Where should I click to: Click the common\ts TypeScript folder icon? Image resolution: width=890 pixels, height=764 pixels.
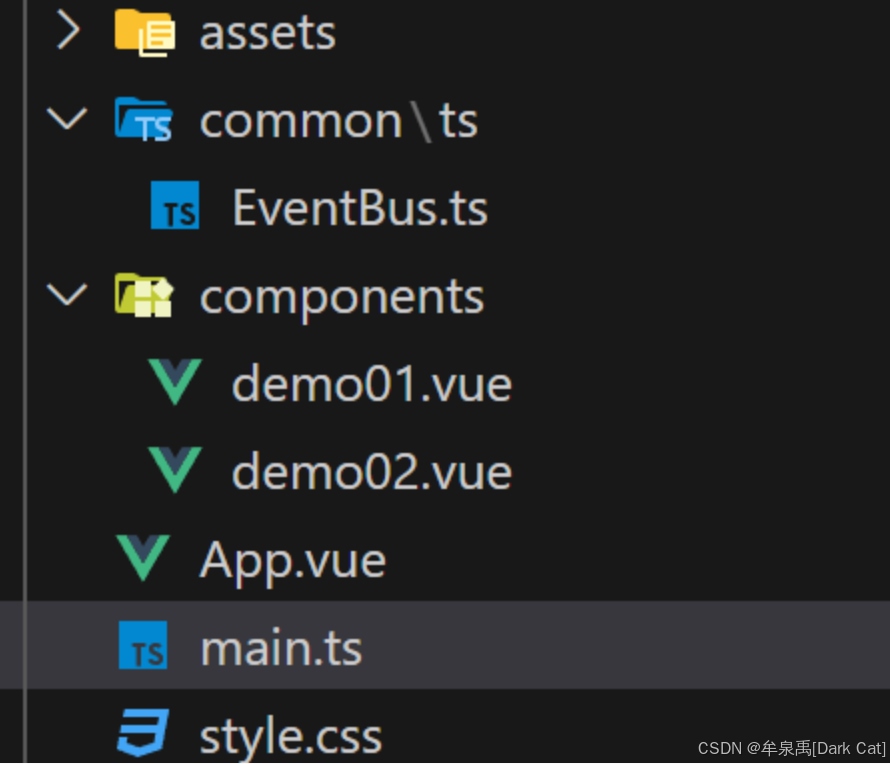(x=144, y=120)
